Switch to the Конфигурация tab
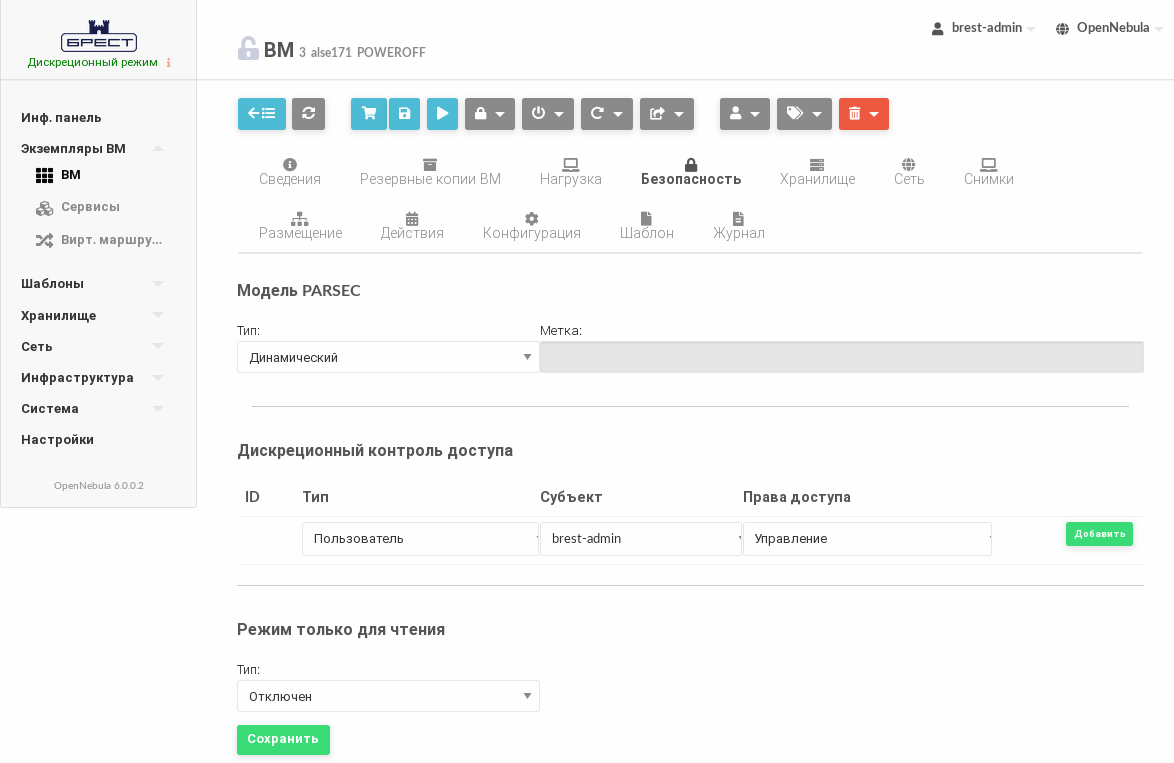This screenshot has height=763, width=1174. (531, 226)
